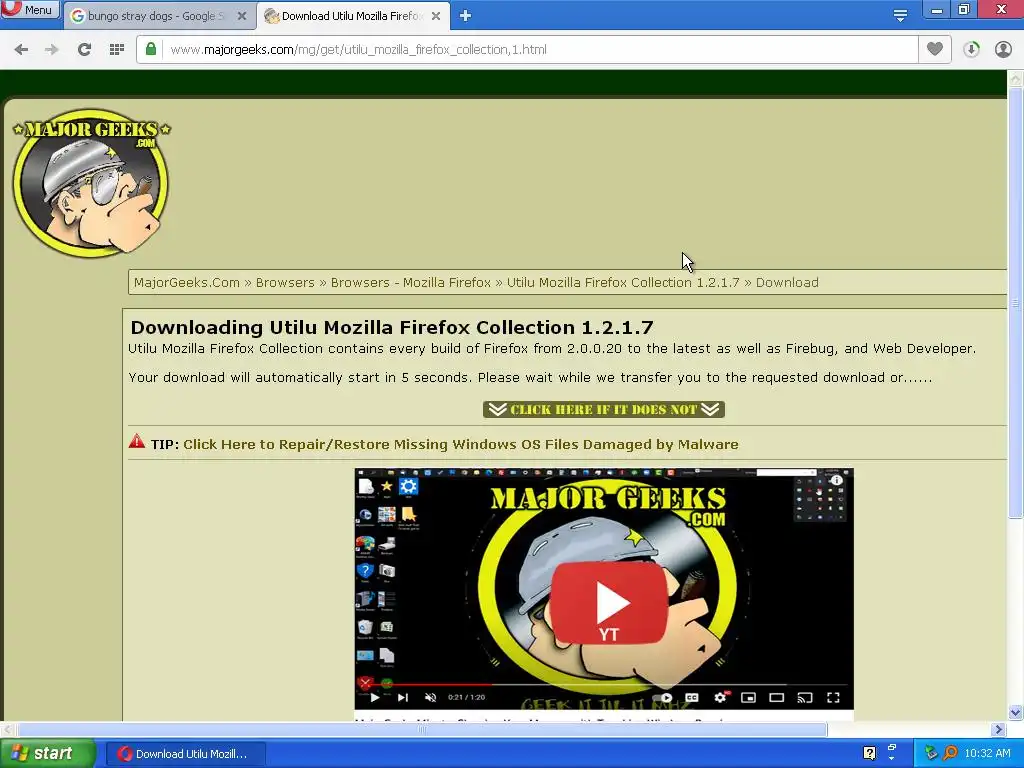Image resolution: width=1024 pixels, height=768 pixels.
Task: Go back to the previous page
Action: pos(21,50)
